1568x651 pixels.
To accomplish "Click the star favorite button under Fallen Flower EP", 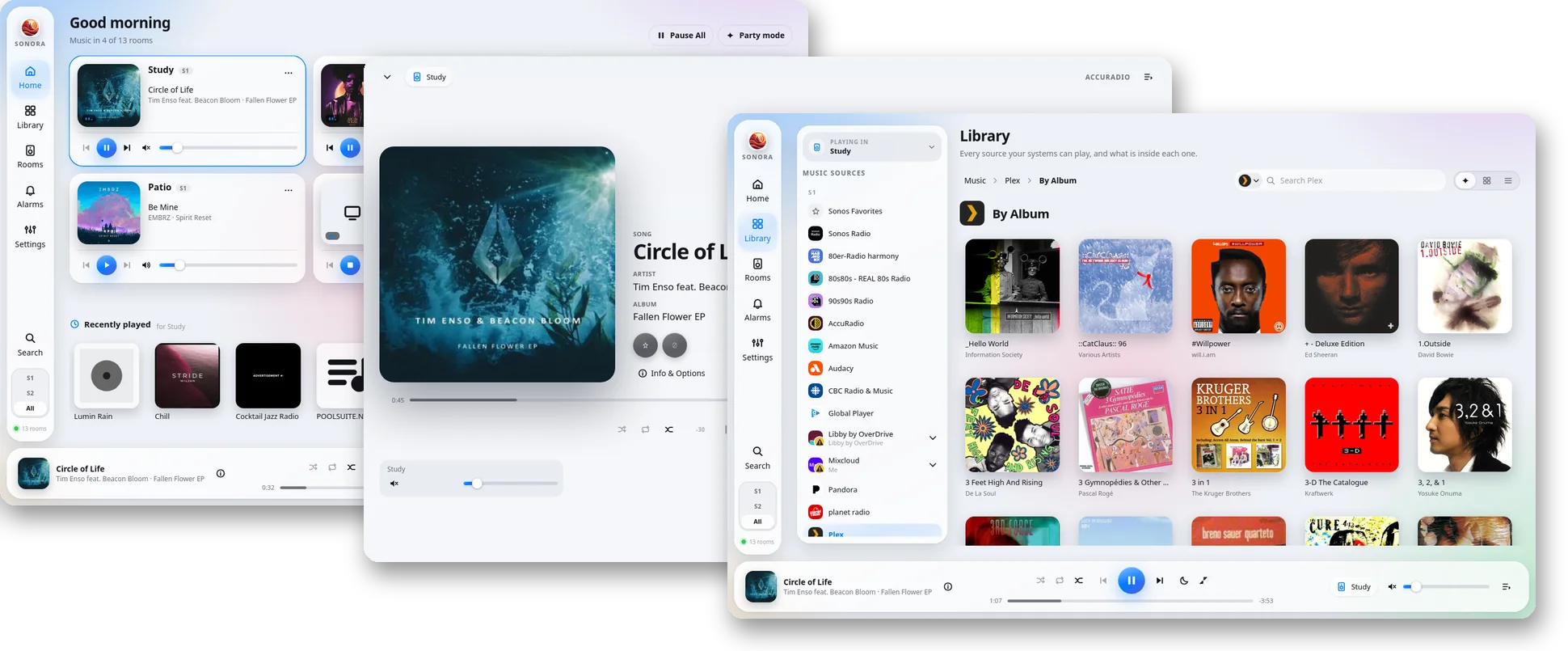I will (645, 345).
